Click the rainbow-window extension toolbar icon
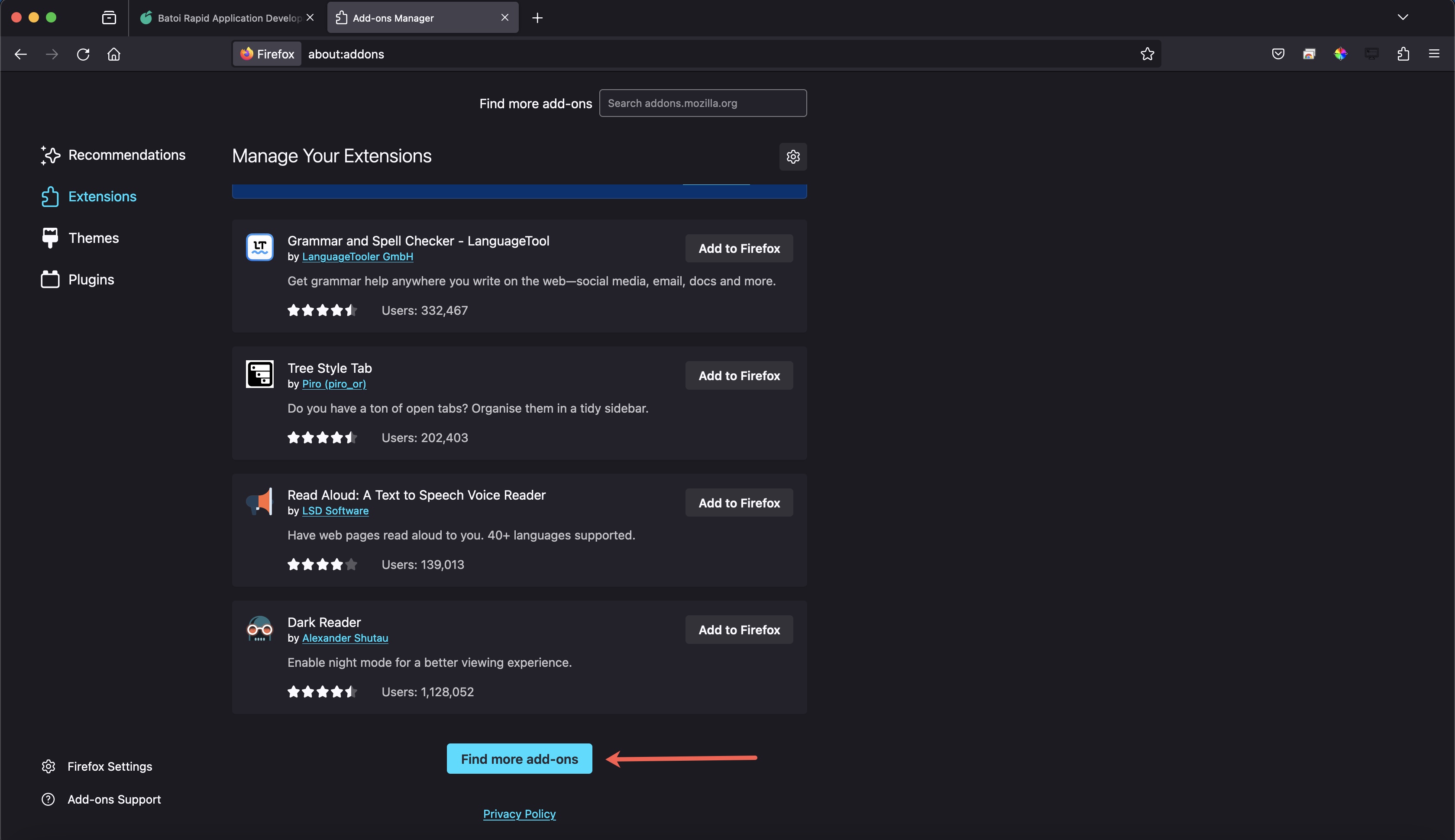The width and height of the screenshot is (1455, 840). coord(1309,54)
